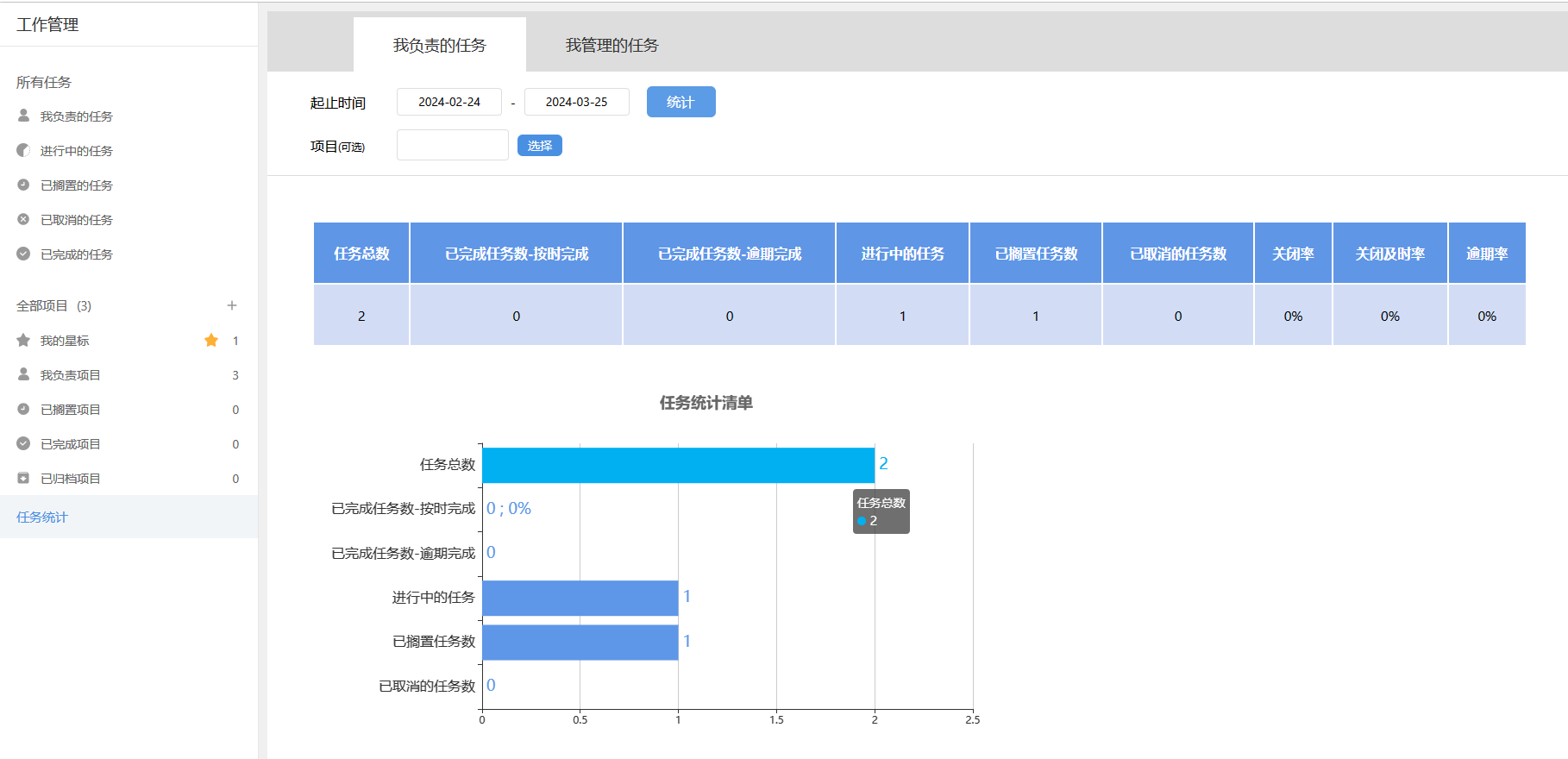Click the 进行中的任务 bar in chart
The height and width of the screenshot is (759, 1568).
pyautogui.click(x=580, y=598)
